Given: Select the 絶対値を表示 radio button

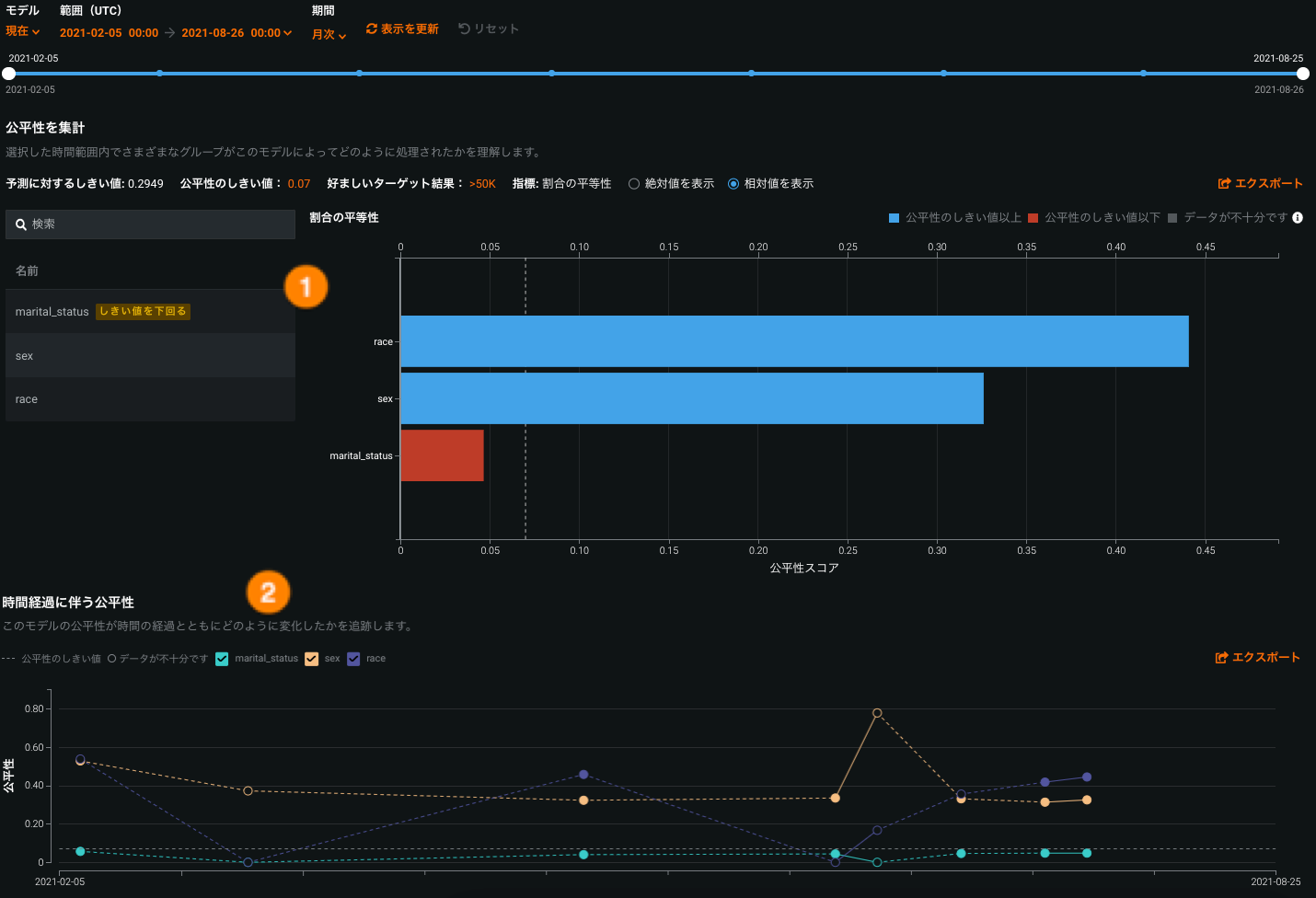Looking at the screenshot, I should coord(634,184).
